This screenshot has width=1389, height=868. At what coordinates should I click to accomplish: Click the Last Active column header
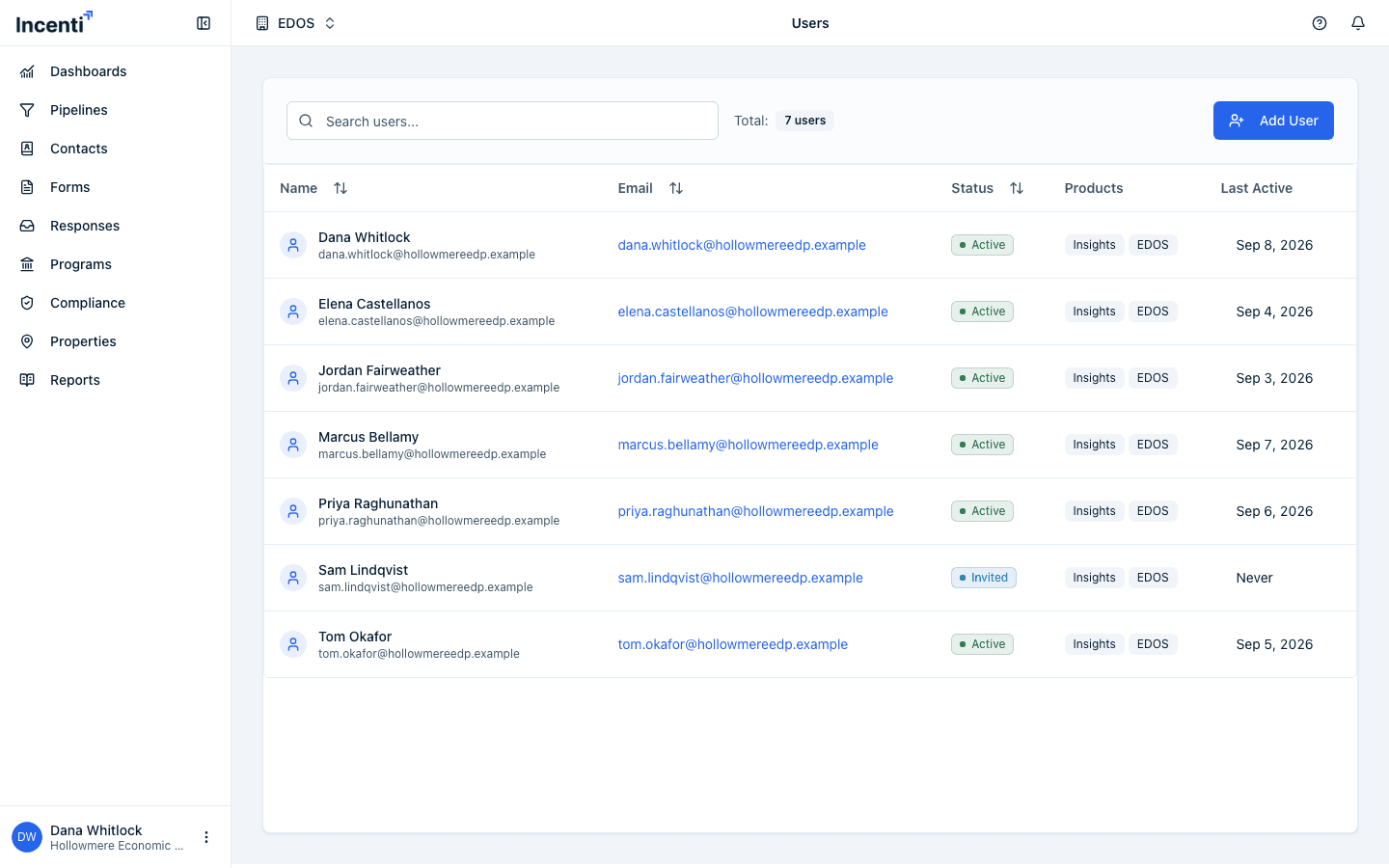[x=1256, y=188]
